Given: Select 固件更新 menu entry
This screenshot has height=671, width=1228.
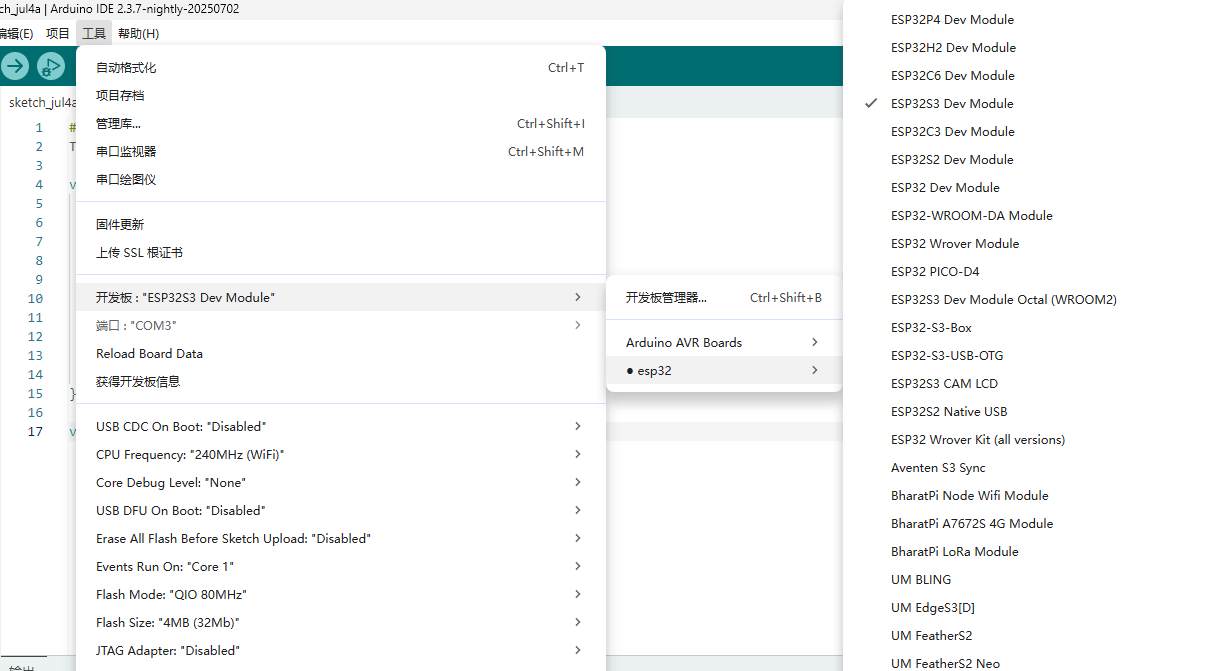Looking at the screenshot, I should pos(341,225).
